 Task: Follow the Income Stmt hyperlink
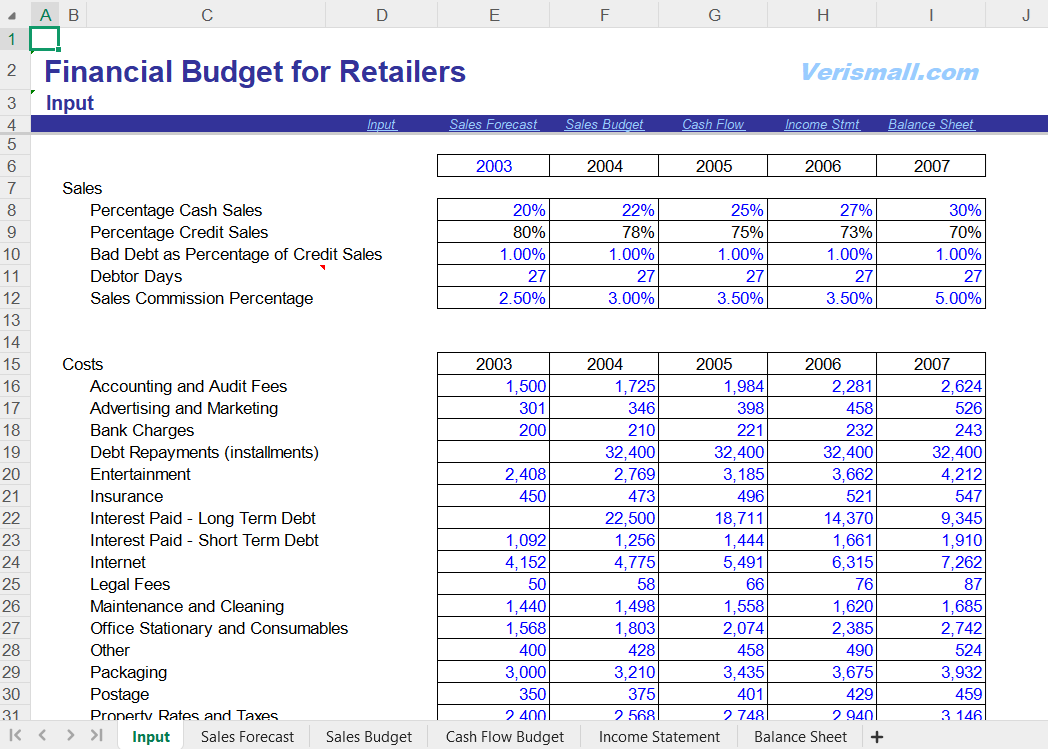pyautogui.click(x=822, y=125)
